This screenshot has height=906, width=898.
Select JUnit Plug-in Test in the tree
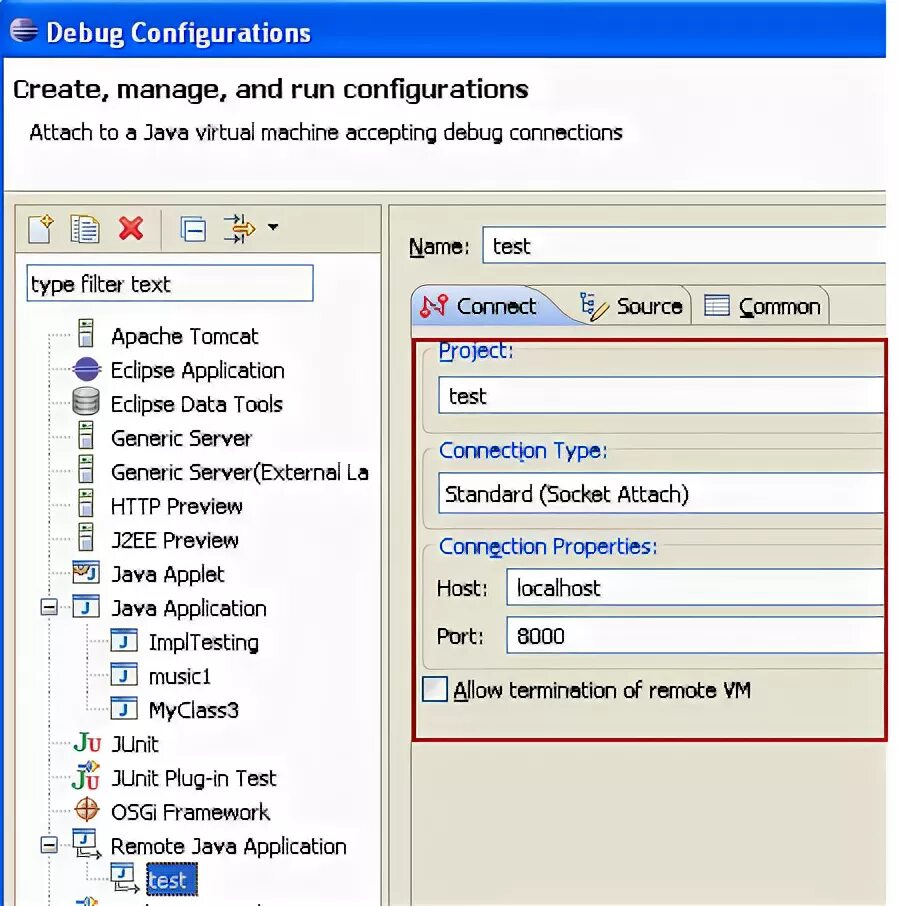pyautogui.click(x=194, y=778)
